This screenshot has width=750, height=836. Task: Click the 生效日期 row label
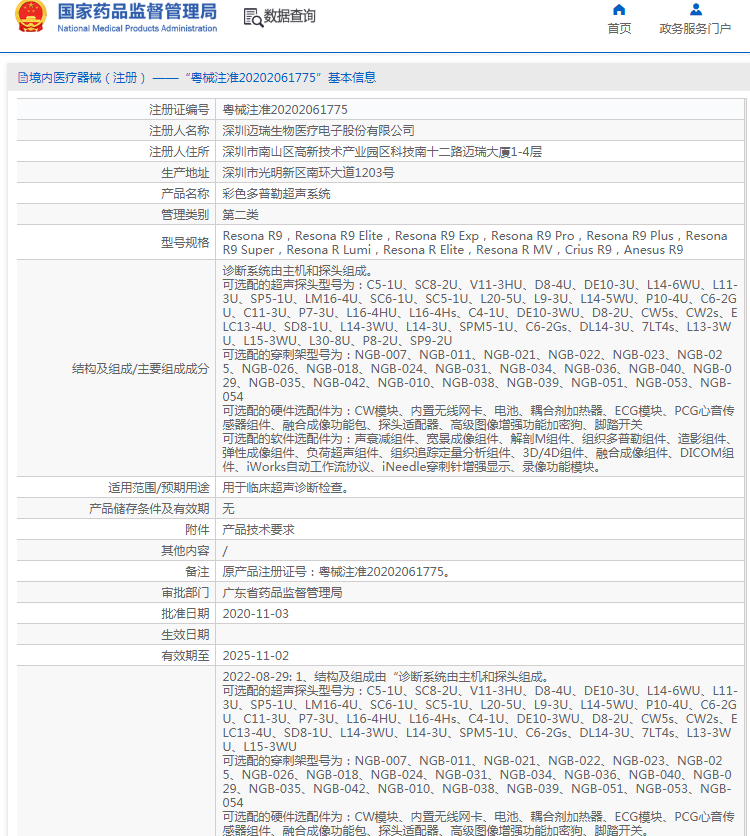click(186, 635)
